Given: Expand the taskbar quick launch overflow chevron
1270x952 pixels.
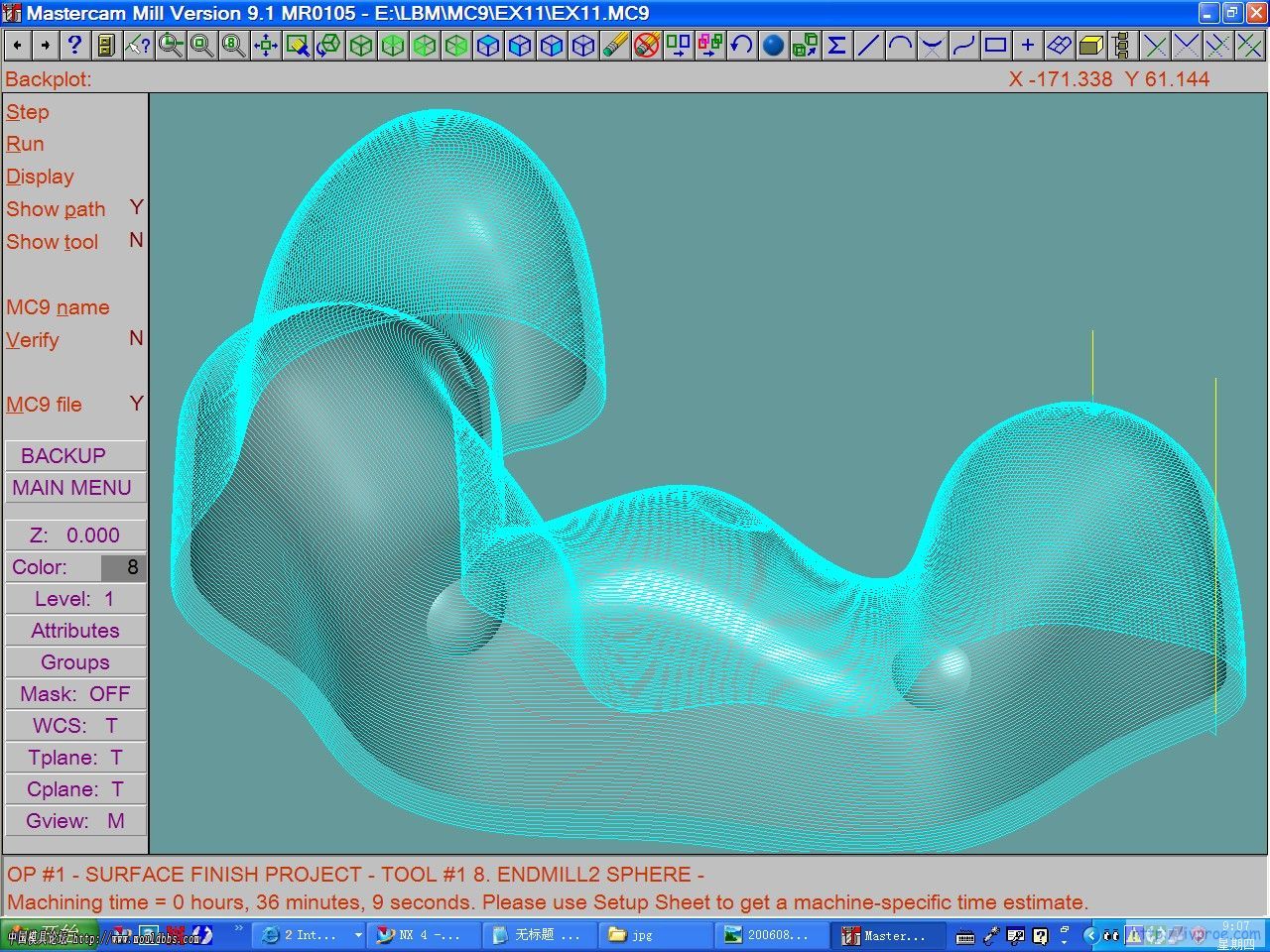Looking at the screenshot, I should point(239,929).
